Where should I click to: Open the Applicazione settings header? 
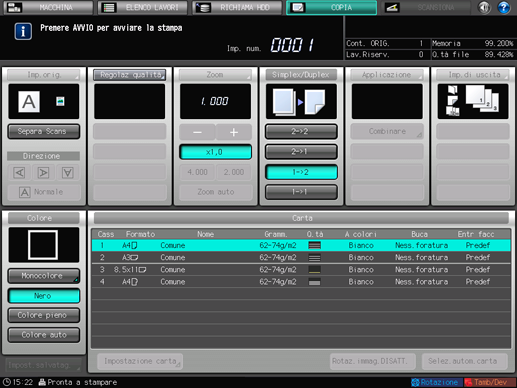(387, 75)
